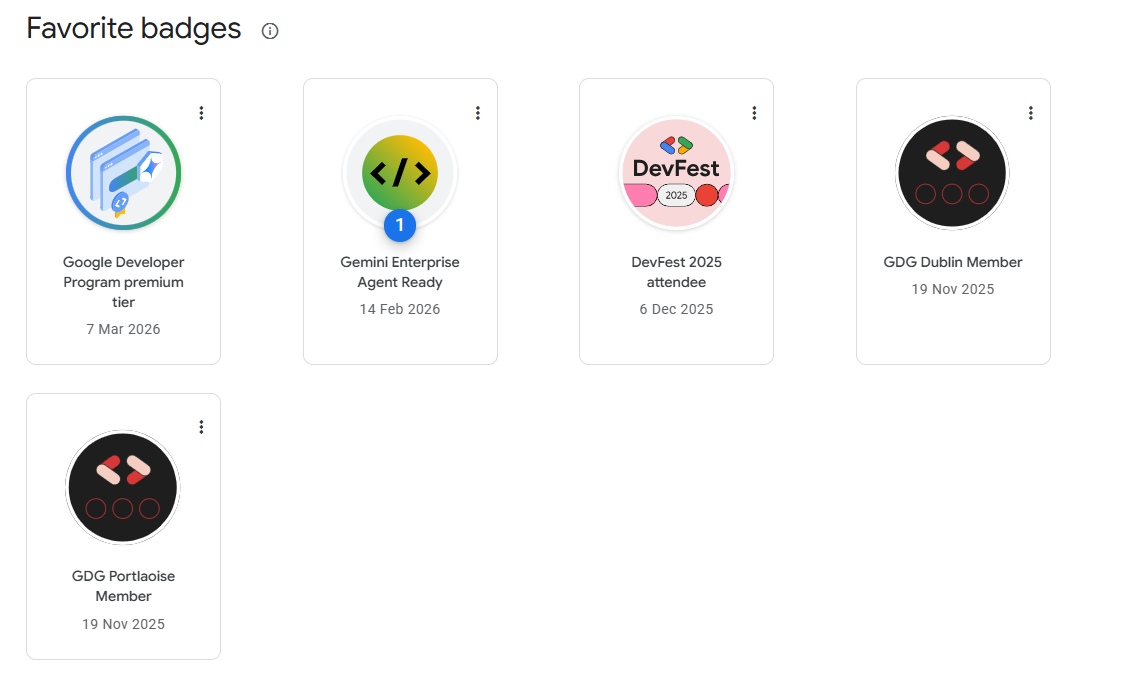Viewport: 1128px width, 677px height.
Task: Open three-dot menu on Gemini Enterprise badge
Action: 478,113
